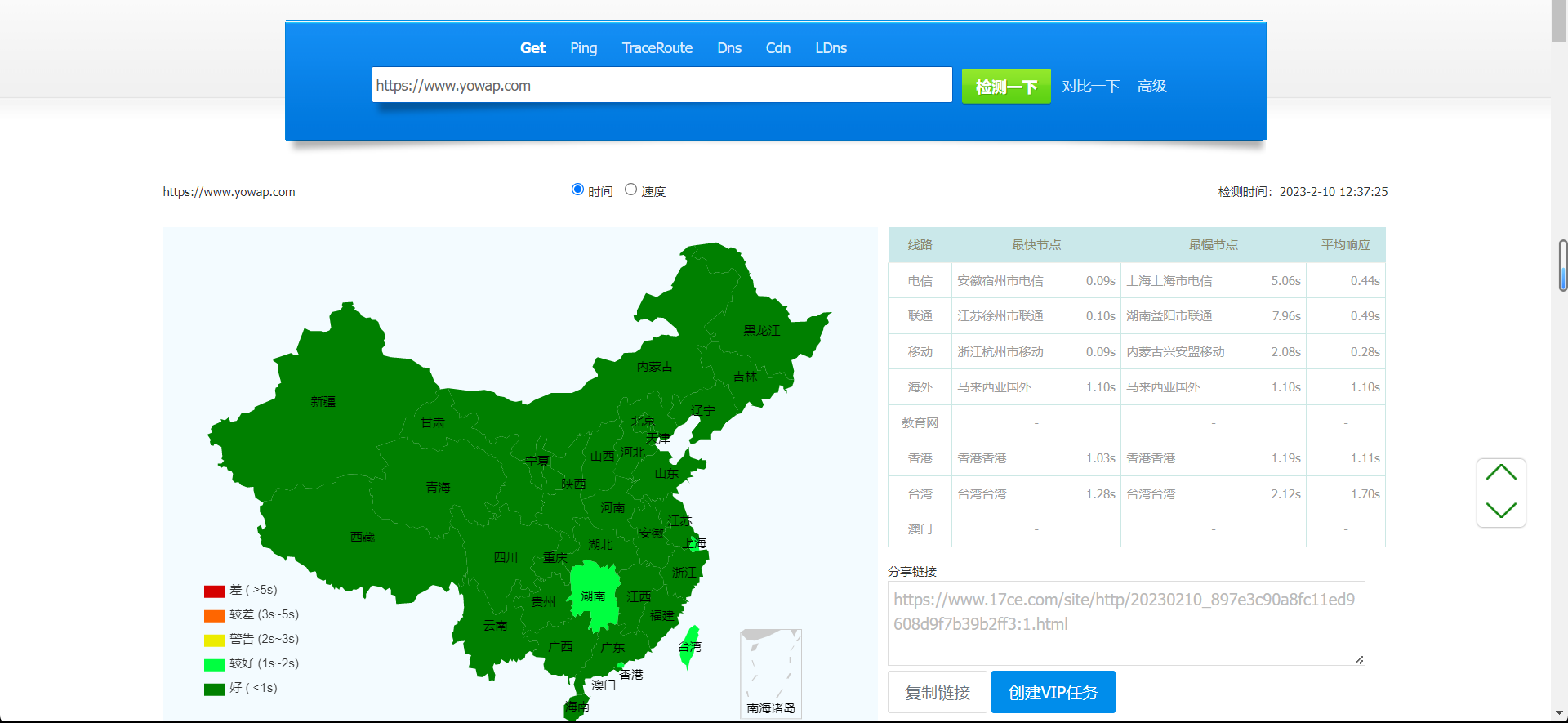The width and height of the screenshot is (1568, 723).
Task: Select the 时间 radio button
Action: [577, 190]
